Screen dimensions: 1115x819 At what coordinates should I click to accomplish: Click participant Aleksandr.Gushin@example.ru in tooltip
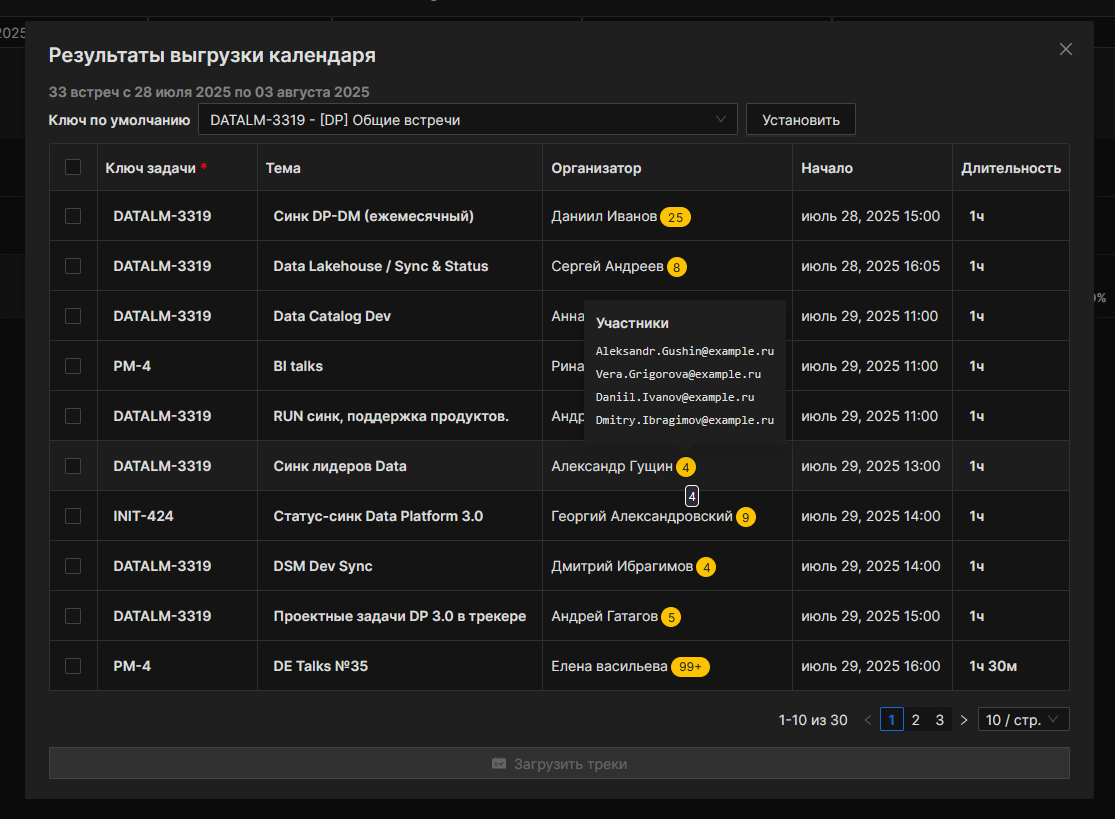click(685, 351)
